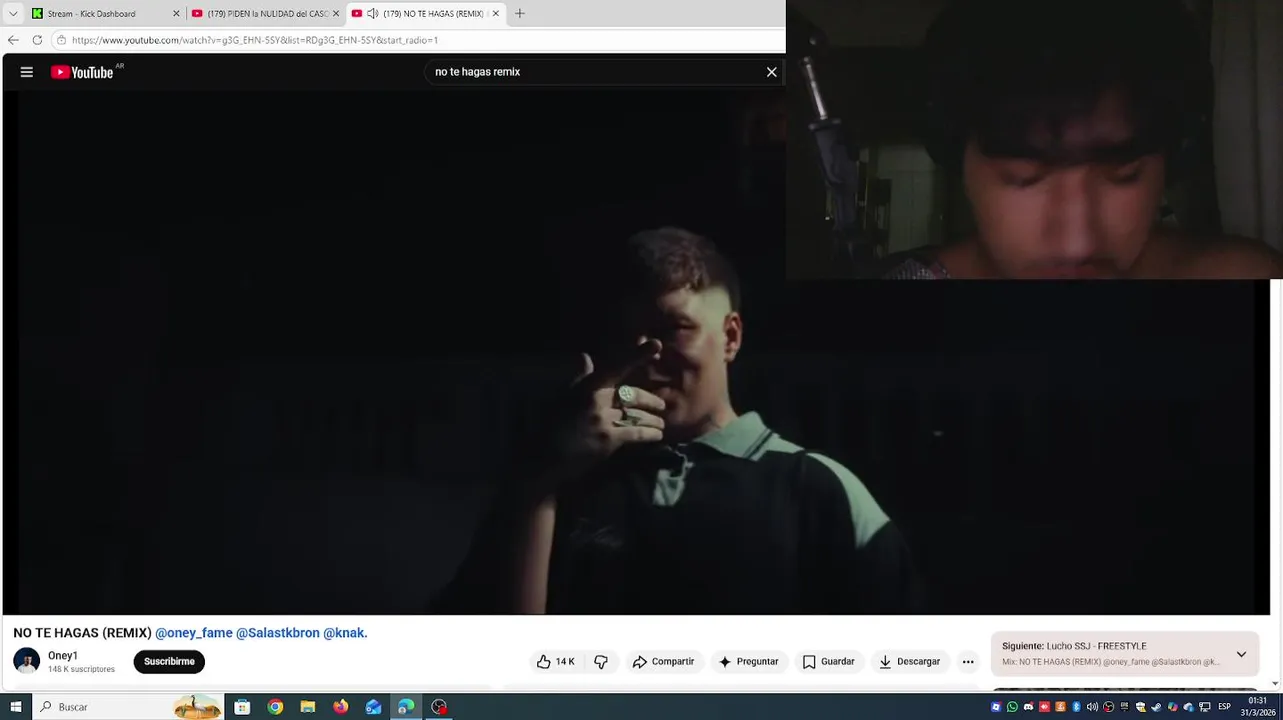This screenshot has width=1283, height=720.
Task: Switch to PIDEN la NULIDAD tab
Action: pyautogui.click(x=266, y=14)
